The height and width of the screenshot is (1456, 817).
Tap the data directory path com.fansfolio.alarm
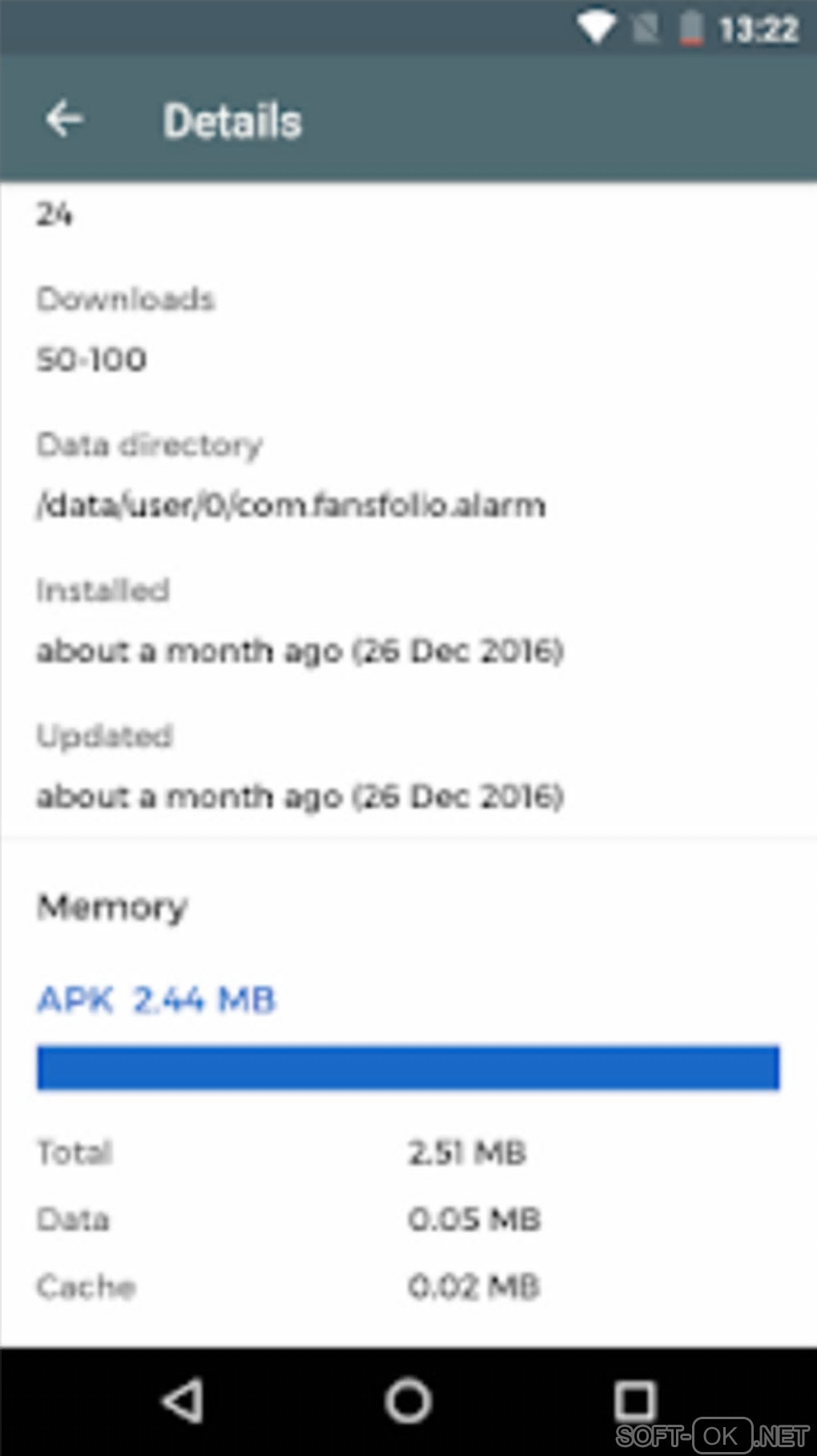291,506
